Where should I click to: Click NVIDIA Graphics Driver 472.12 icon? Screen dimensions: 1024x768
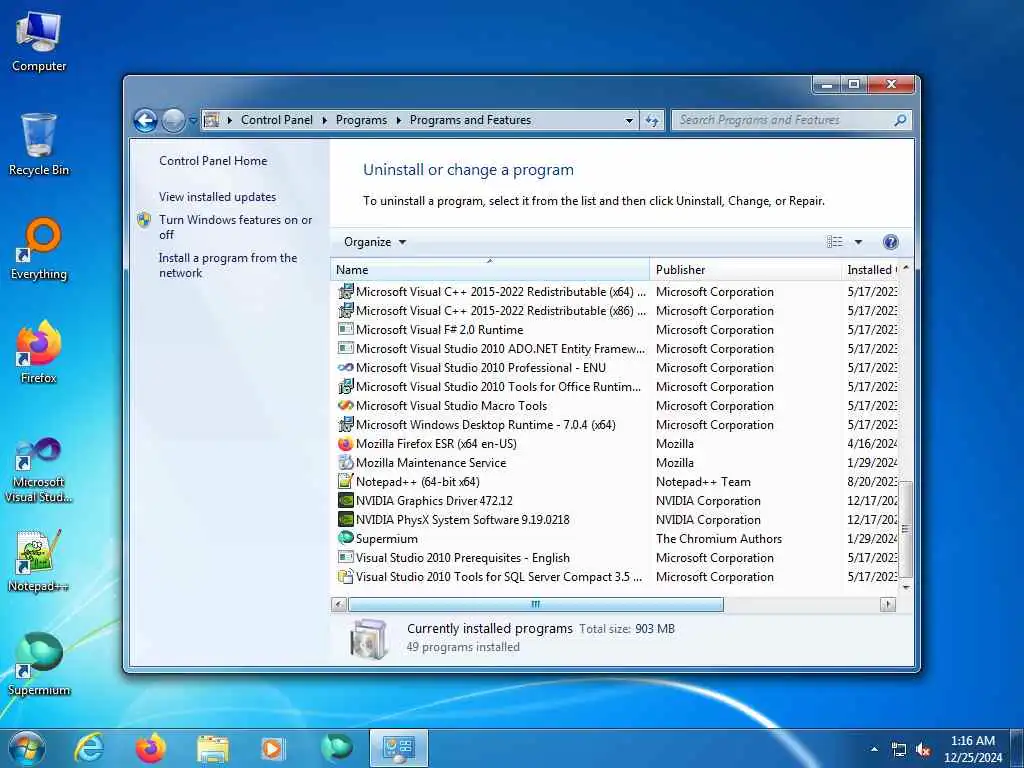pos(345,500)
